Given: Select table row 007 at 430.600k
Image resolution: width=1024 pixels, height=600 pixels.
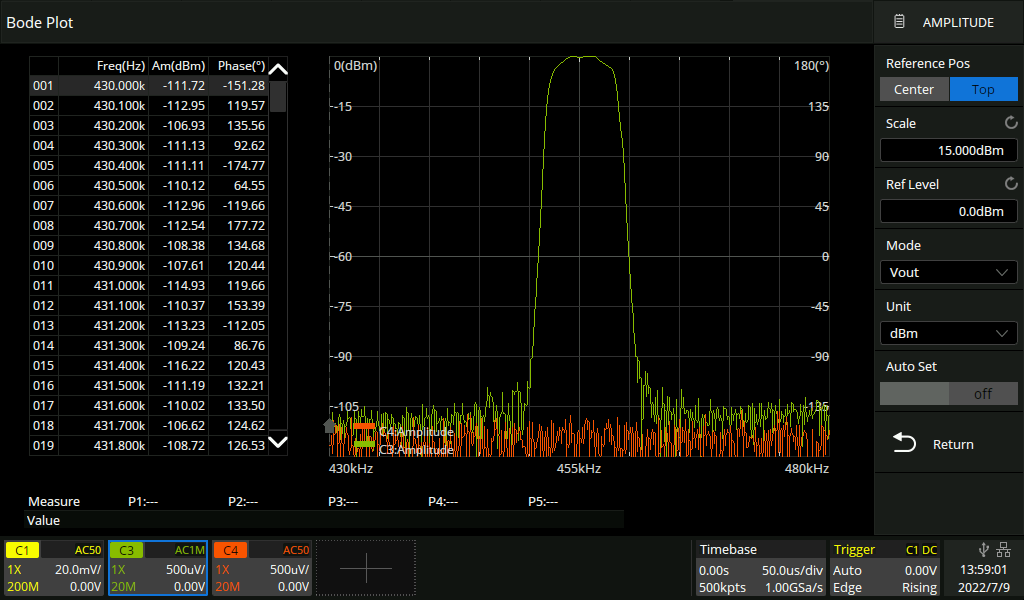Looking at the screenshot, I should coord(149,206).
